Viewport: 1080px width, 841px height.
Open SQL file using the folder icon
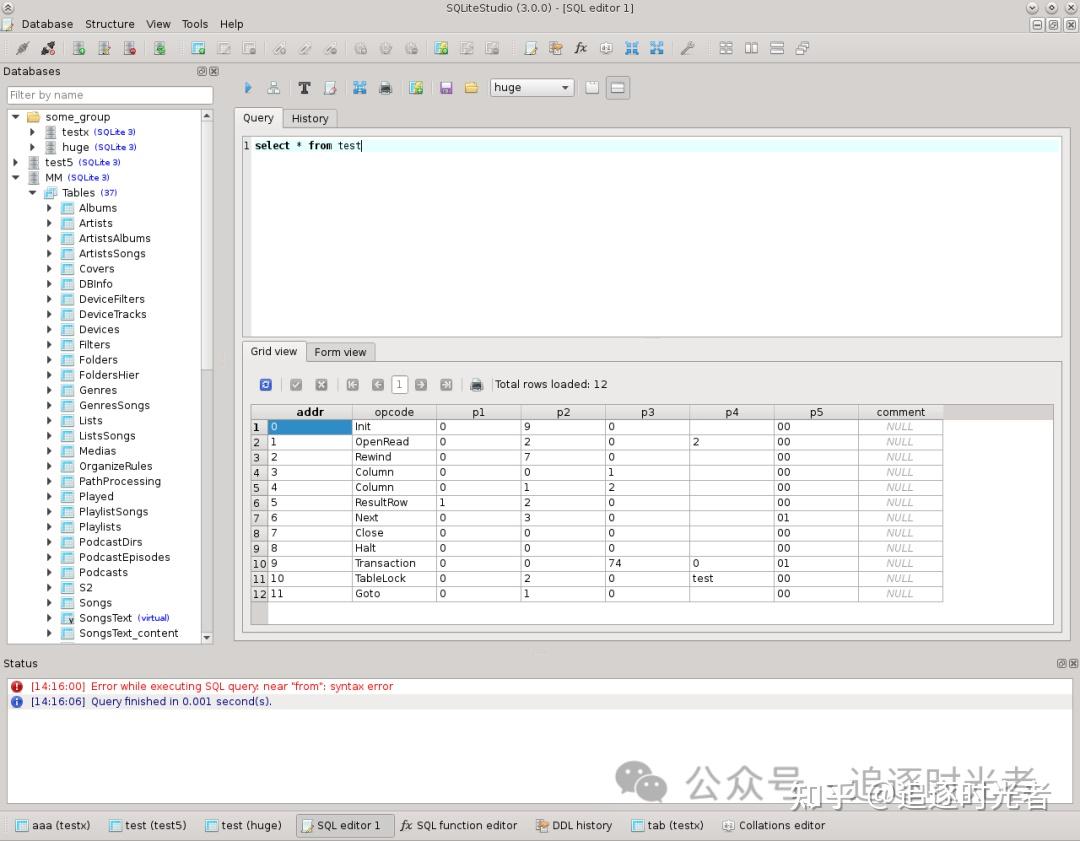[471, 88]
